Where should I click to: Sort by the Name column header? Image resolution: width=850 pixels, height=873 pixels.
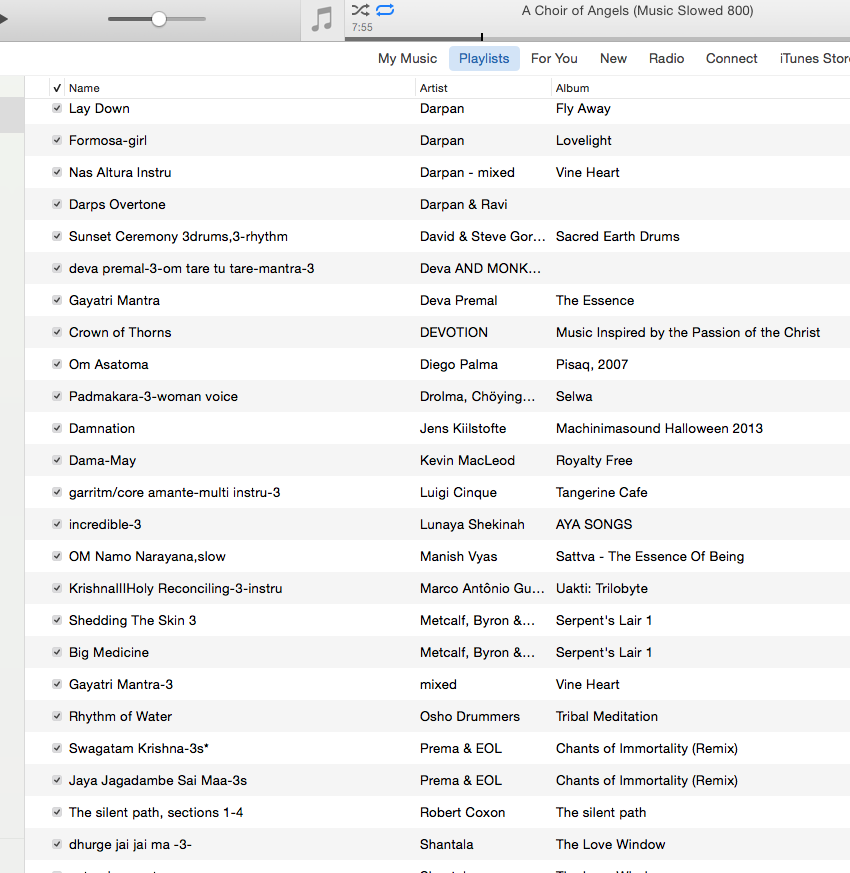coord(84,88)
